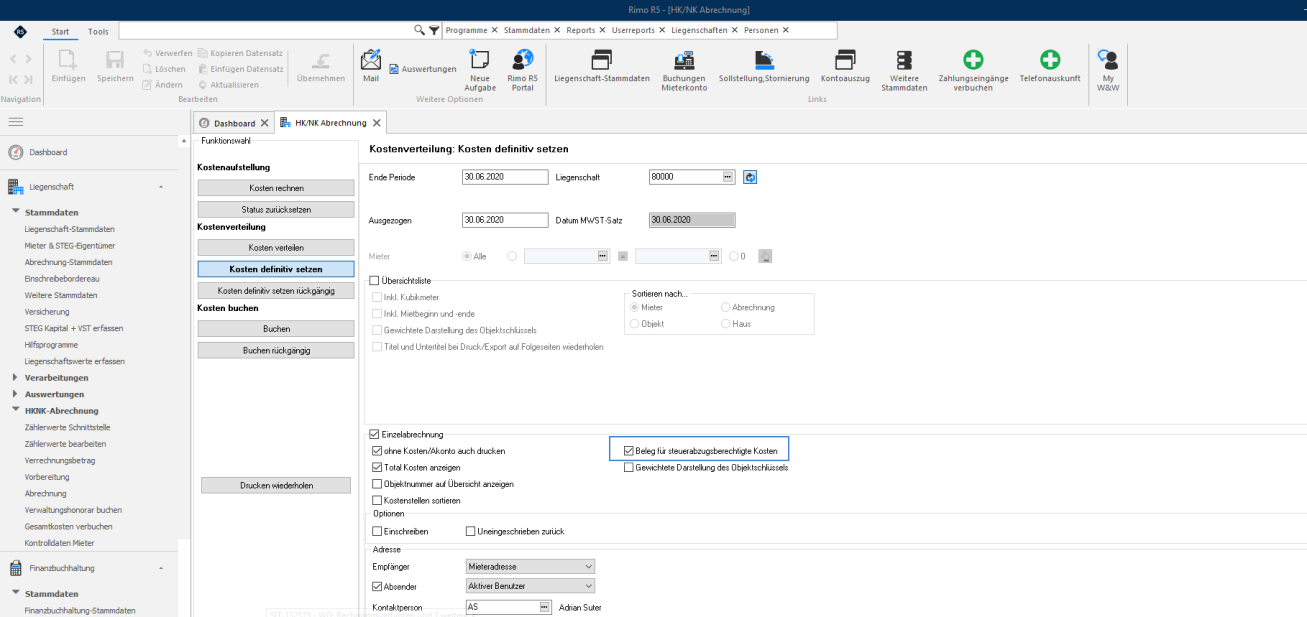Open the Mail icon
The height and width of the screenshot is (617, 1307).
click(371, 66)
